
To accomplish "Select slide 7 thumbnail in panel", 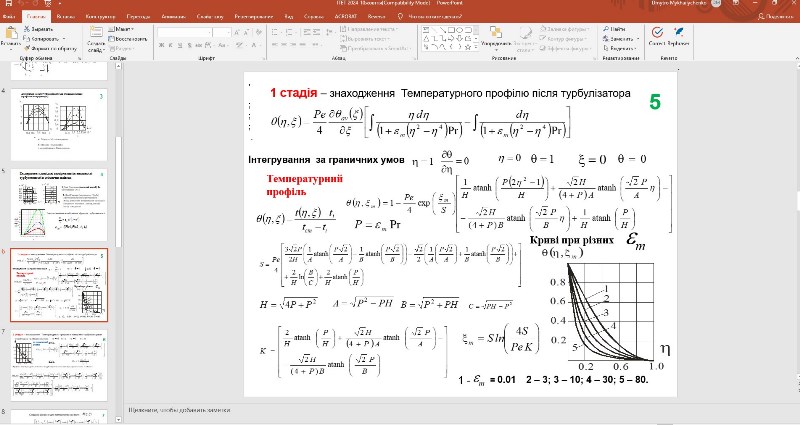I will [59, 365].
